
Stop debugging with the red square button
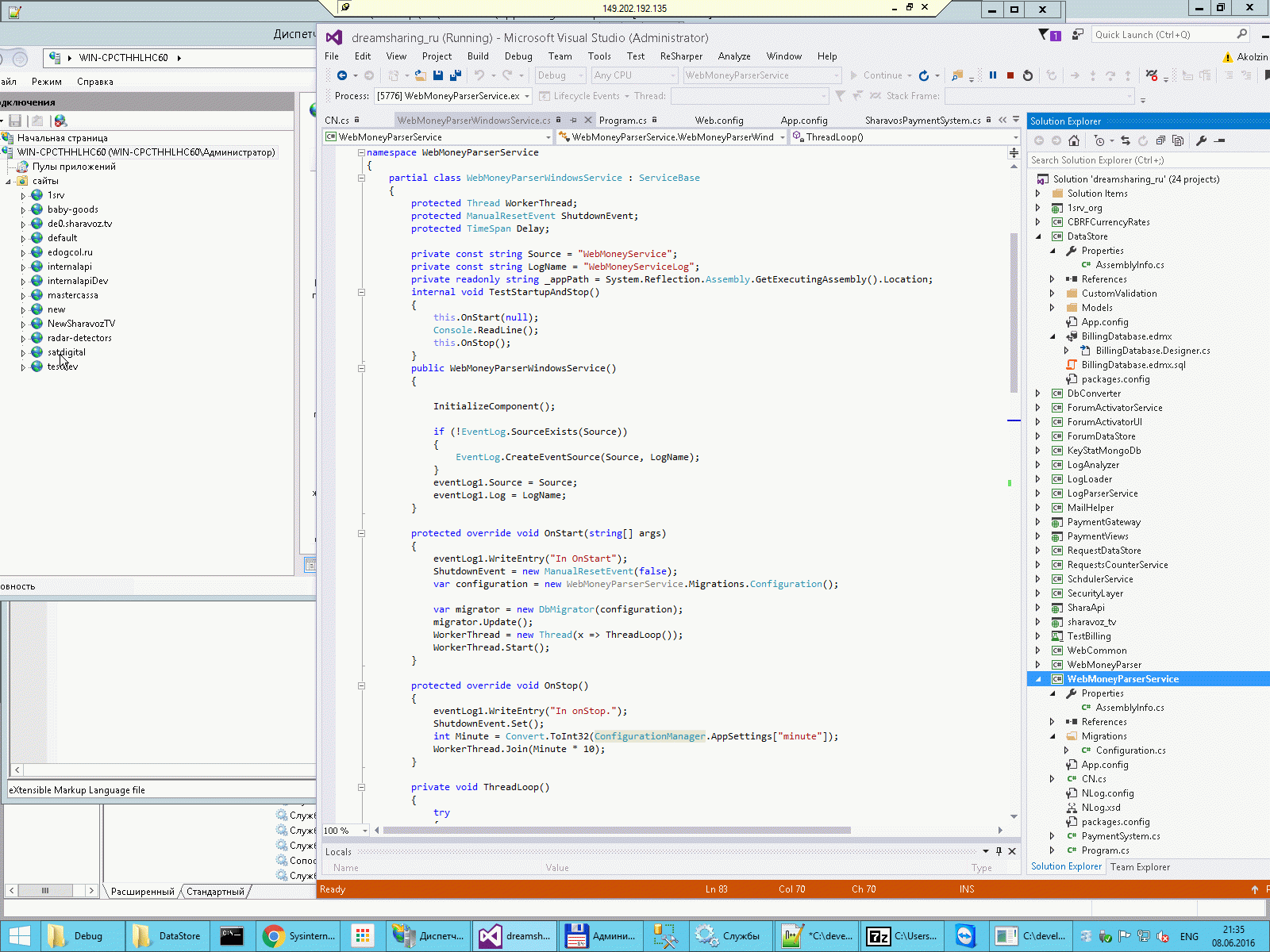tap(1010, 75)
